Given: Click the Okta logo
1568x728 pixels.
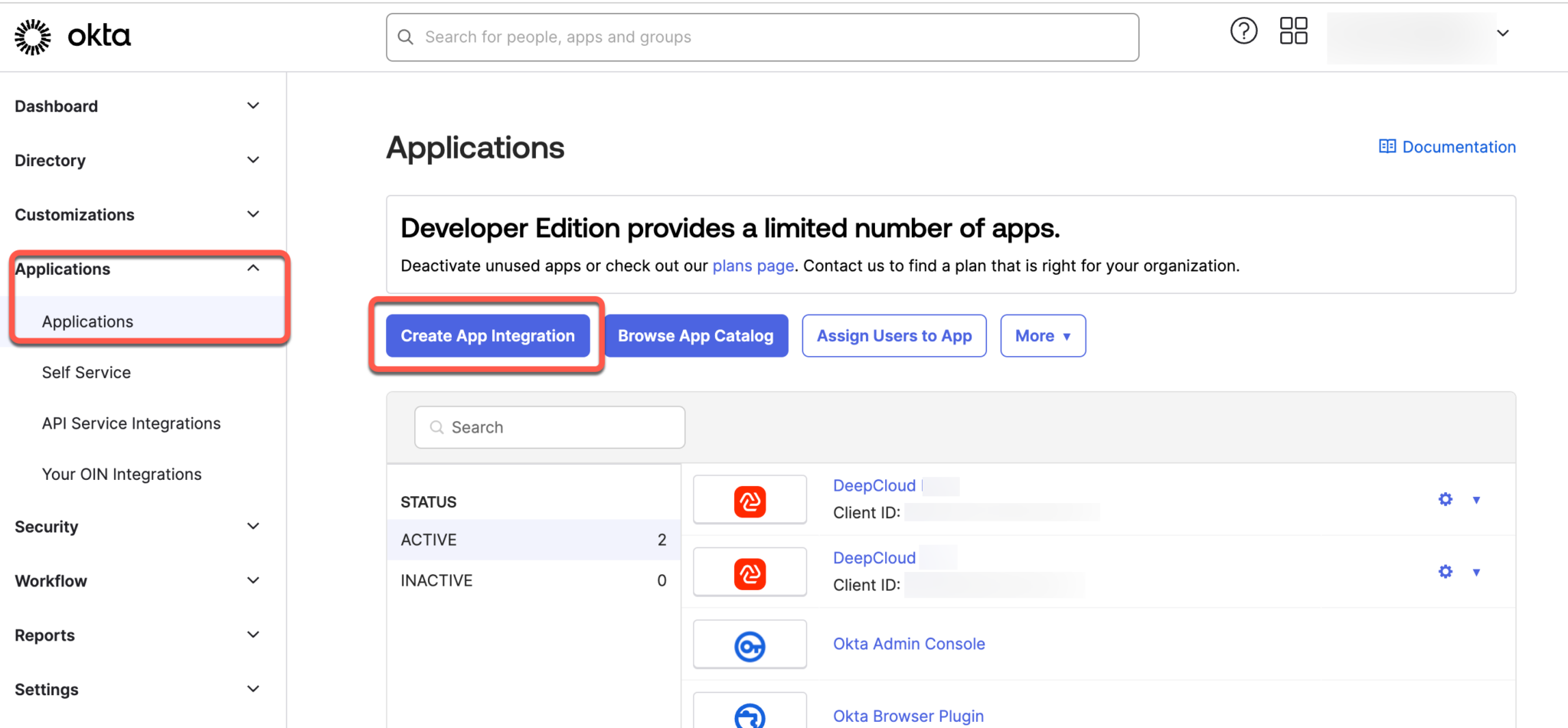Looking at the screenshot, I should point(72,35).
